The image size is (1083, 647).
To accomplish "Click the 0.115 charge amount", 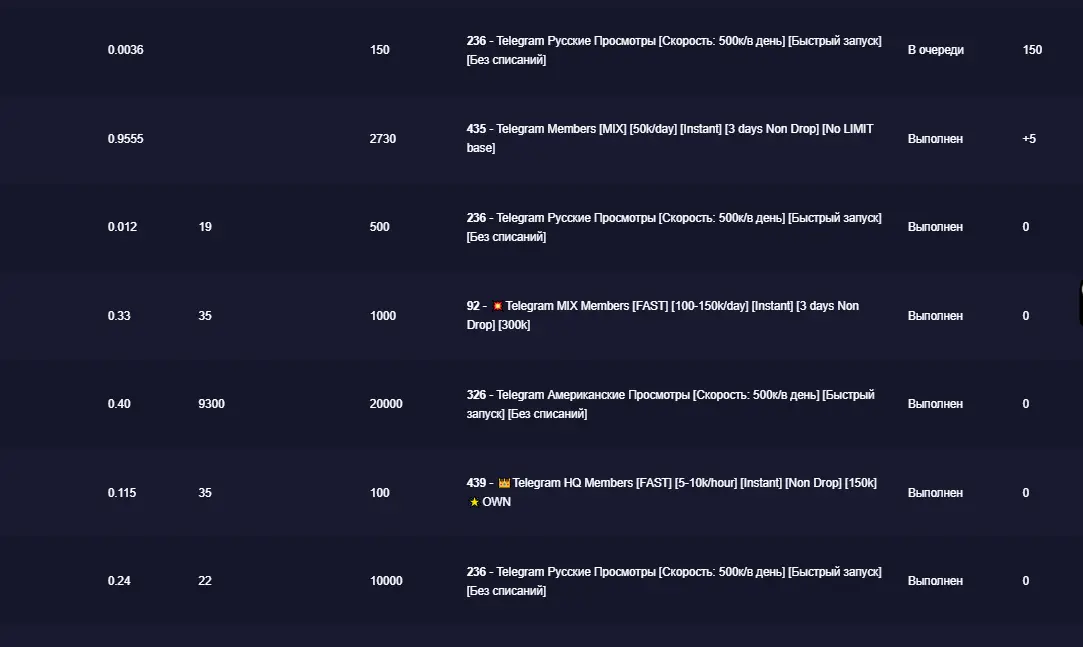I will 122,493.
